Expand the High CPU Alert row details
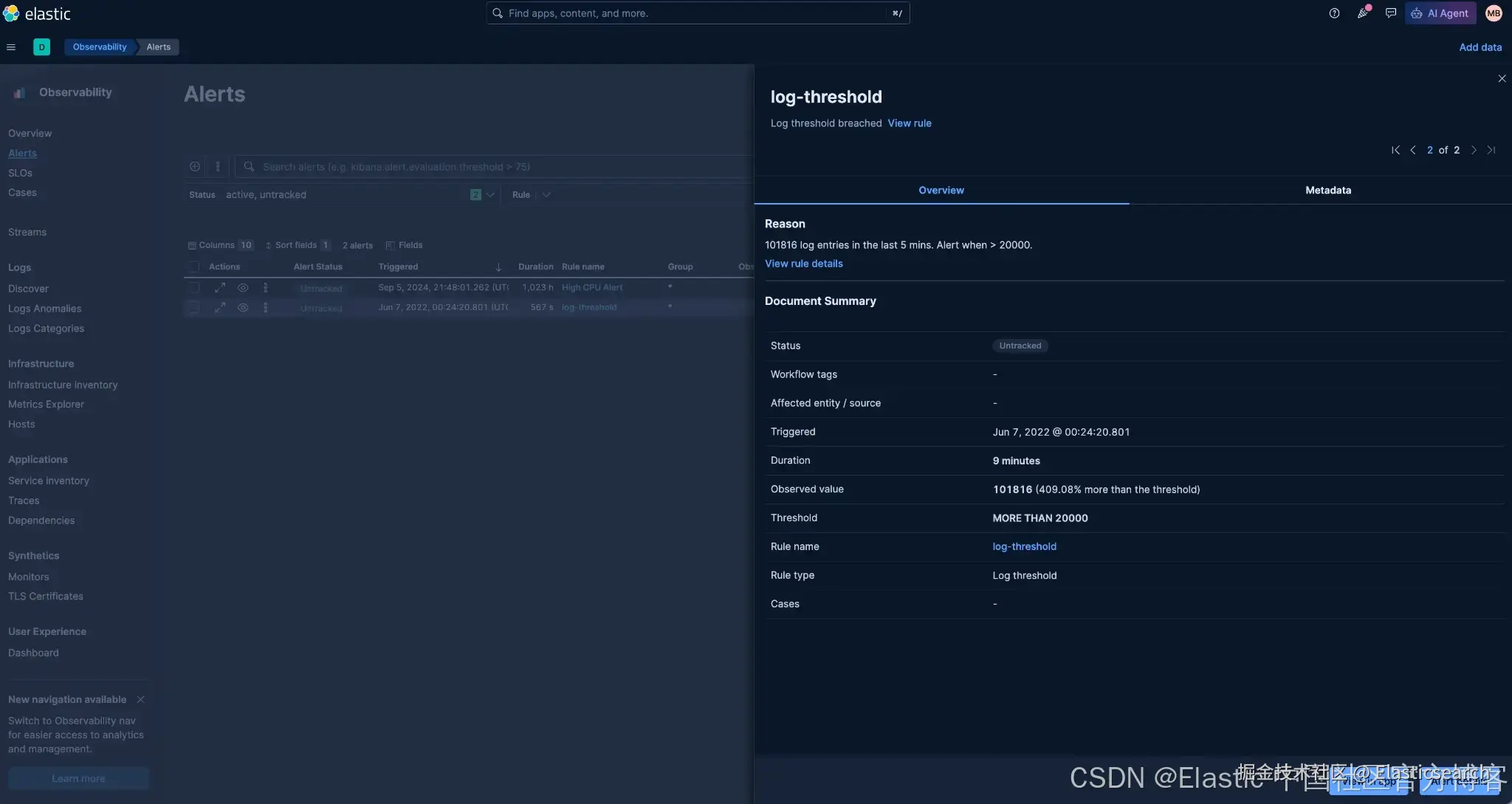Screen dimensions: 1512x804 [220, 288]
